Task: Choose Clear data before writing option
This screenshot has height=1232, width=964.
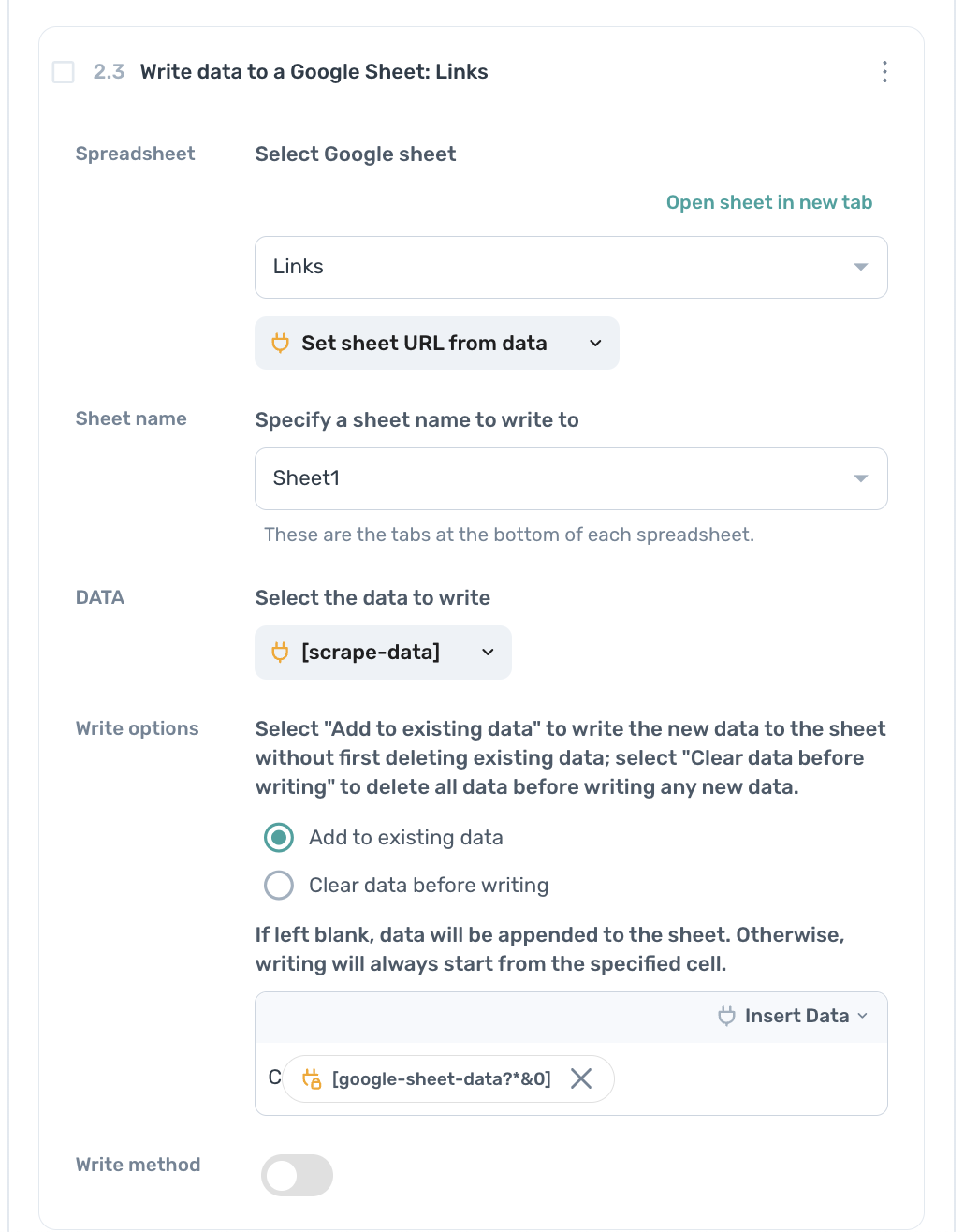Action: click(279, 886)
